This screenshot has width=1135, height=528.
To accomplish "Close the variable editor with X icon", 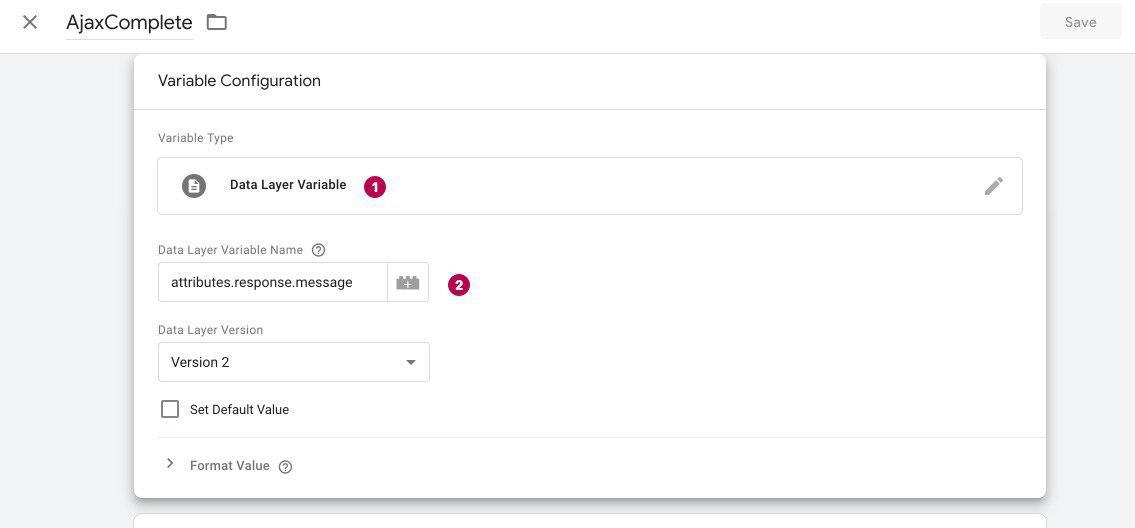I will coord(30,22).
